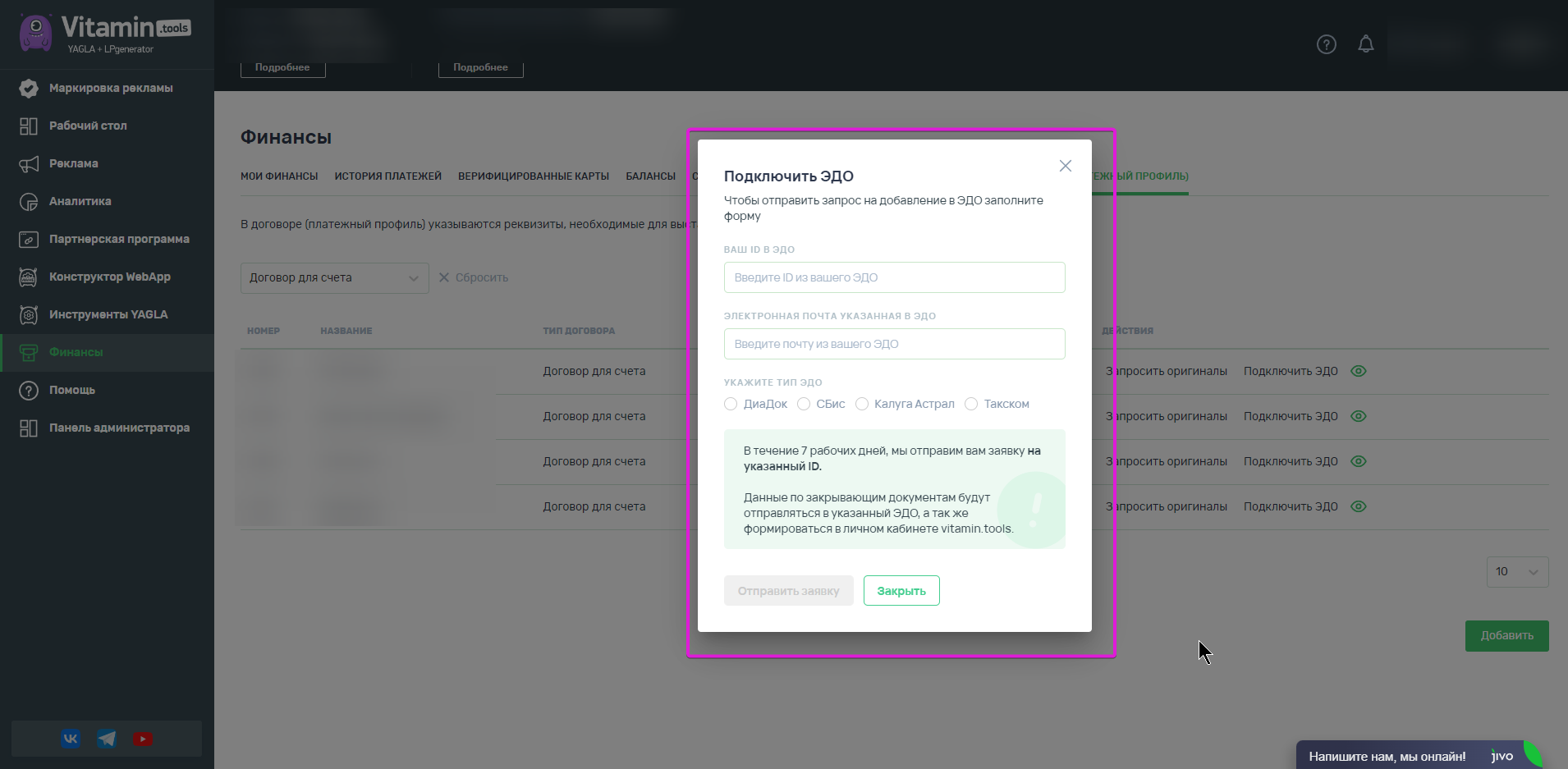Toggle eye icon in third contract row
1568x769 pixels.
click(1359, 461)
